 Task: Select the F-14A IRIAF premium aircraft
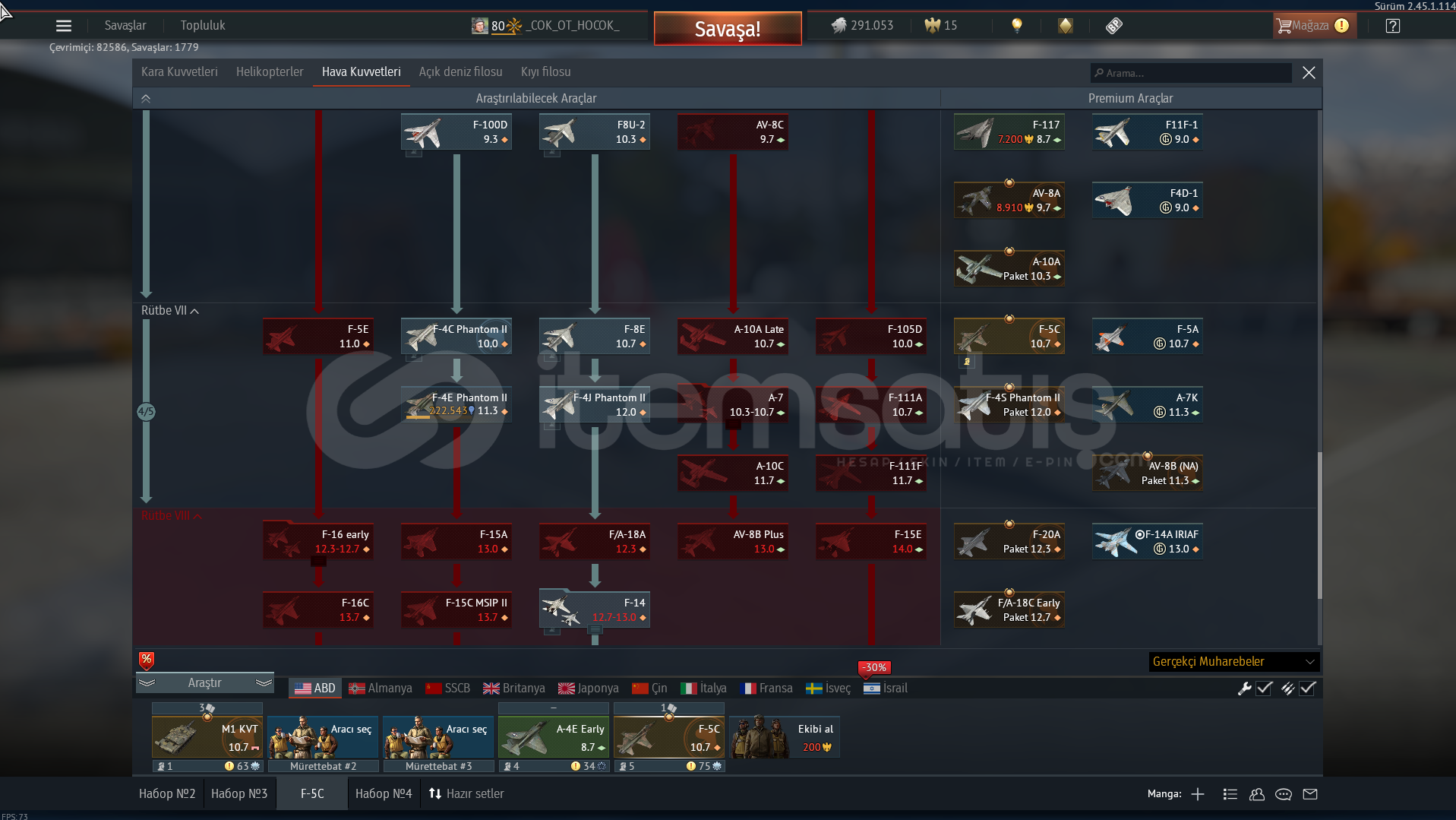click(x=1148, y=542)
